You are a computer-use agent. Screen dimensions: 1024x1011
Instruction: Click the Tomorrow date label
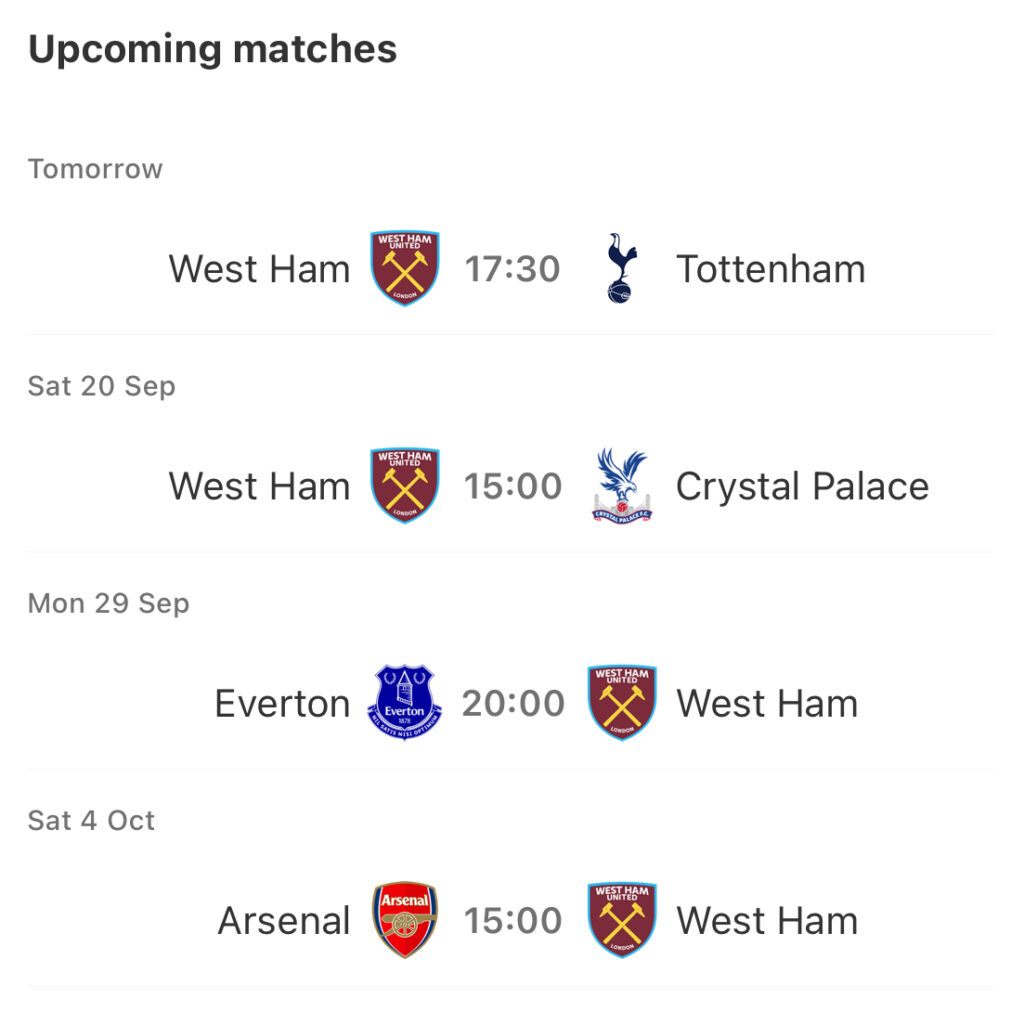click(x=95, y=169)
